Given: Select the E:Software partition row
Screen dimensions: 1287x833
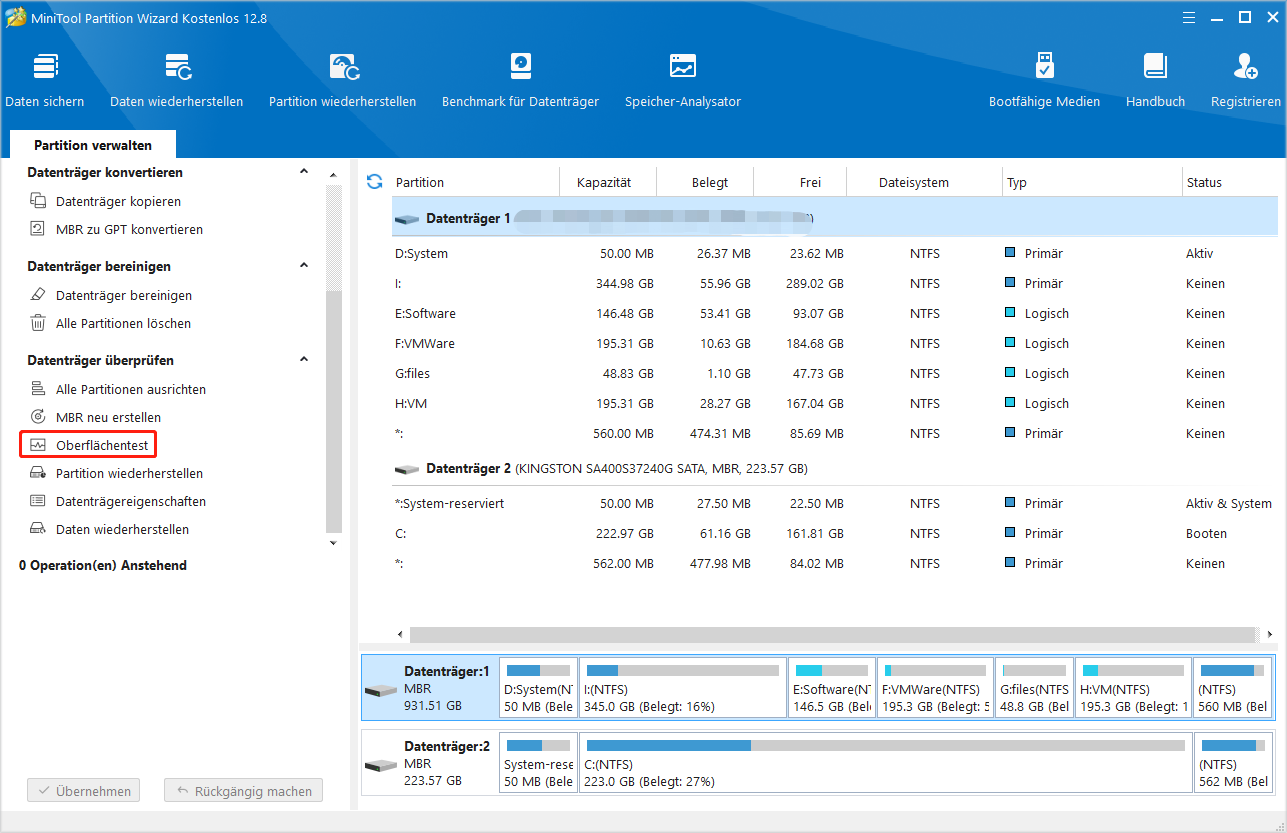Looking at the screenshot, I should 835,314.
